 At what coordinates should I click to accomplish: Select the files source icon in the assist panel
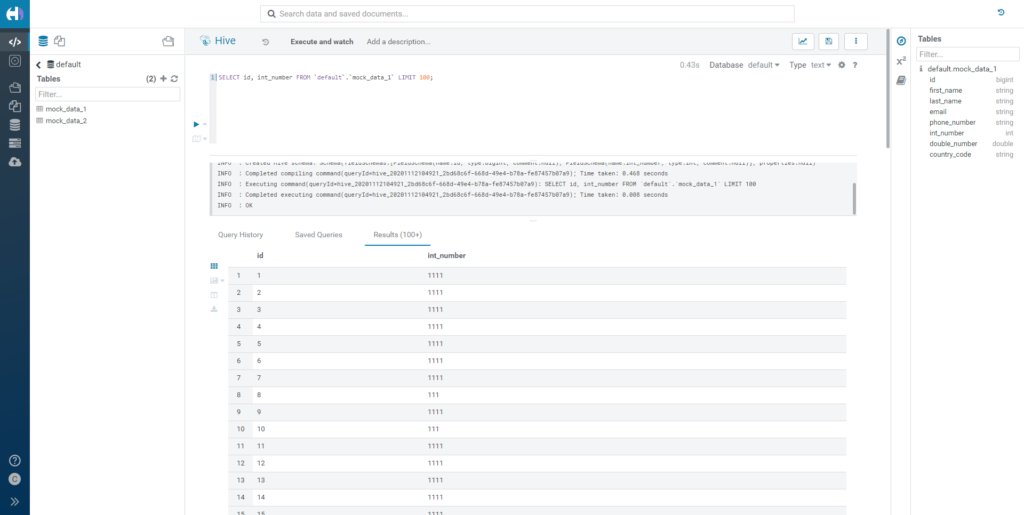tap(168, 41)
